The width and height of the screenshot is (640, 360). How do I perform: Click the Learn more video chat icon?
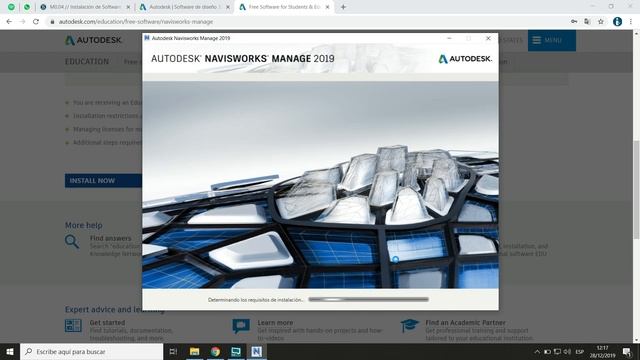pyautogui.click(x=241, y=326)
